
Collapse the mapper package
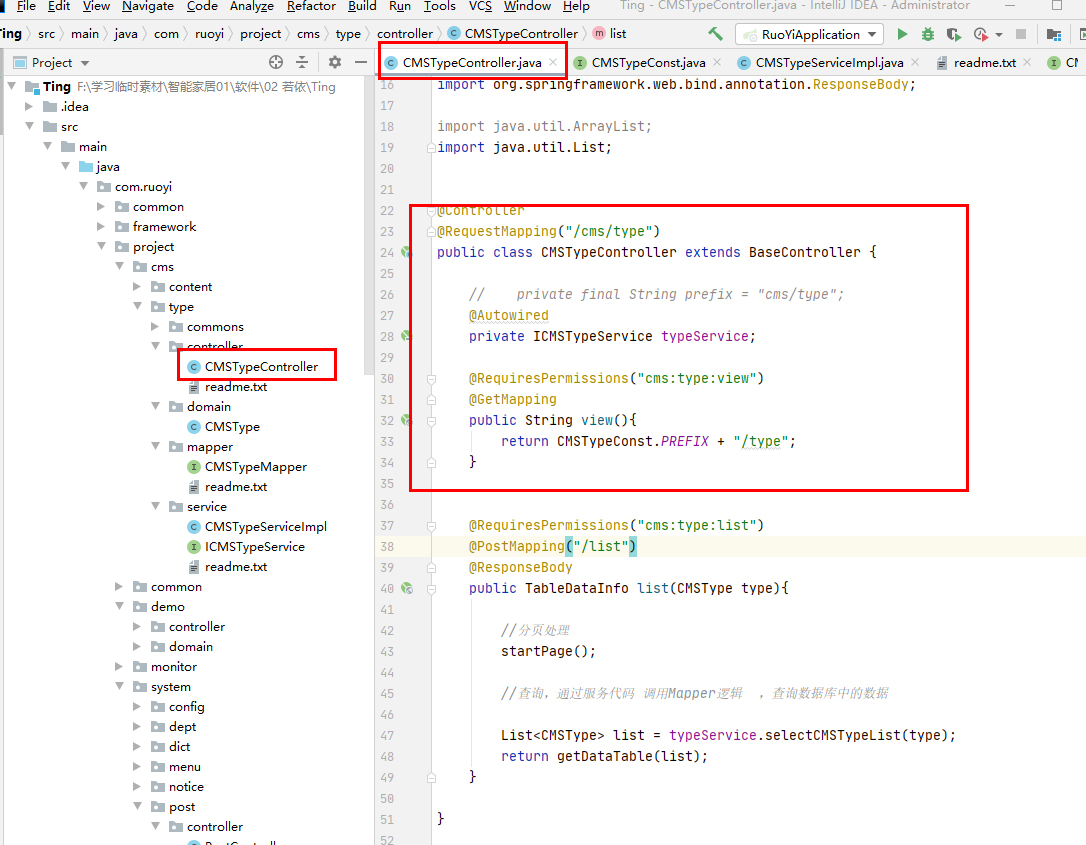(155, 447)
